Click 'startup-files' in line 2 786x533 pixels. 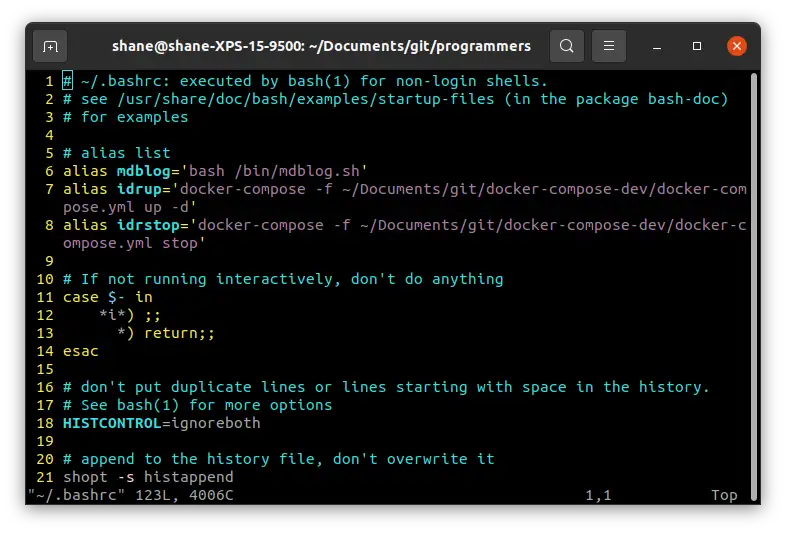tap(436, 99)
